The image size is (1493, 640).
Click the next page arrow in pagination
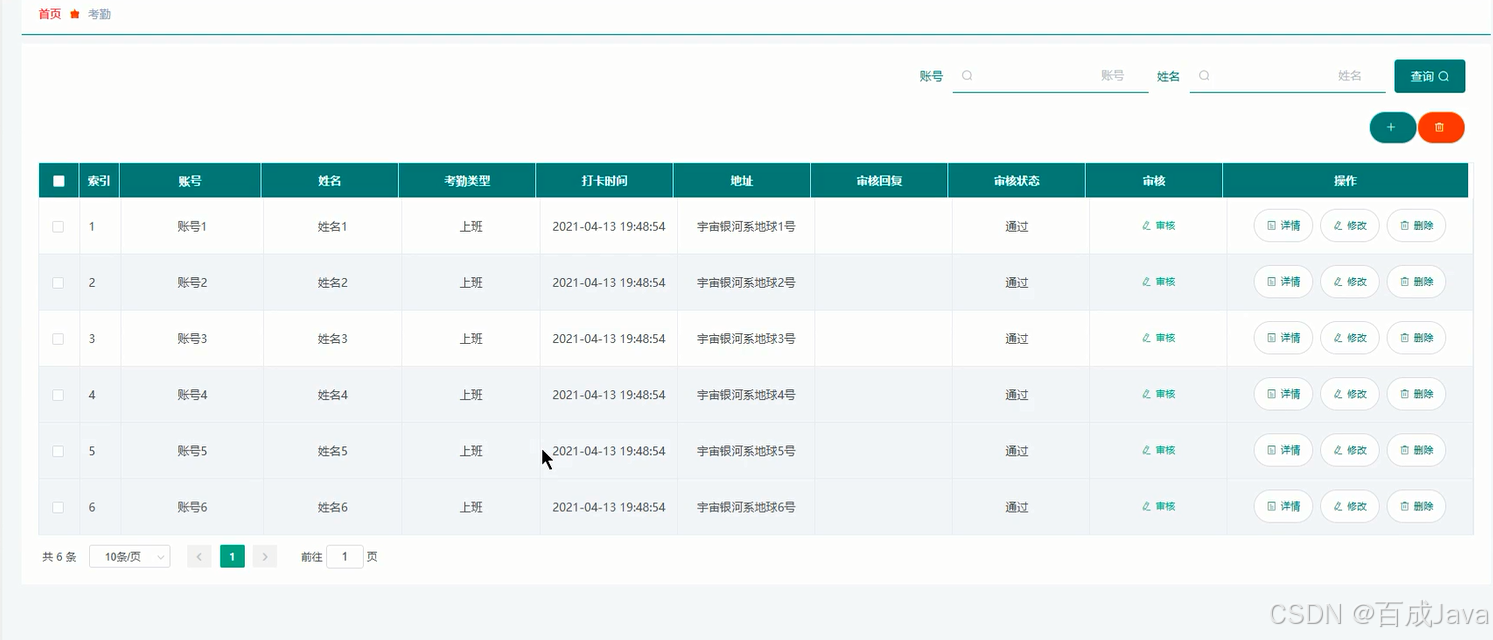(x=264, y=556)
